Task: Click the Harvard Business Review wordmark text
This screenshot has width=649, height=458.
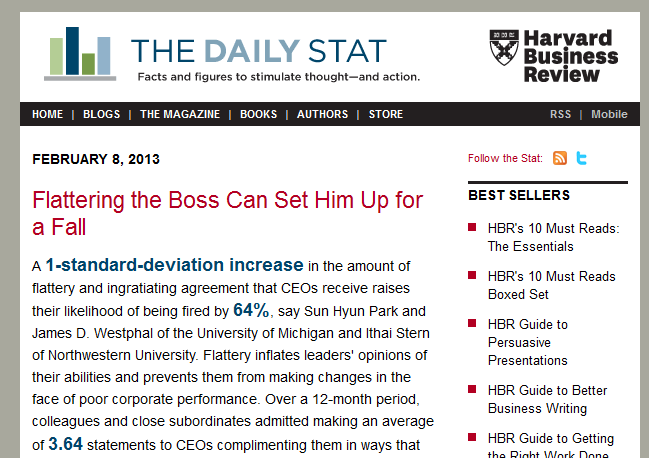Action: tap(571, 56)
